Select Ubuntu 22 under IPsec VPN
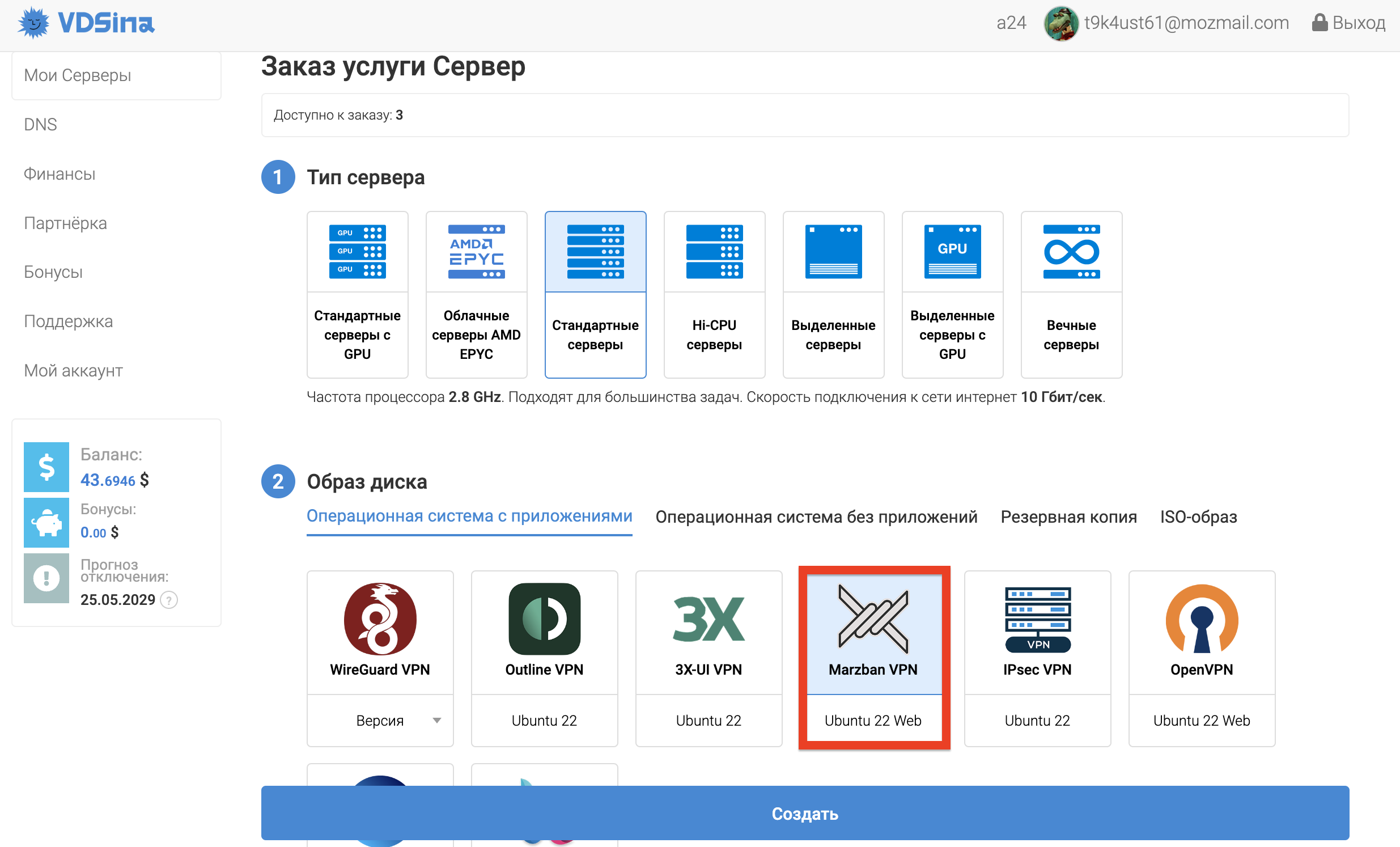 pyautogui.click(x=1037, y=720)
